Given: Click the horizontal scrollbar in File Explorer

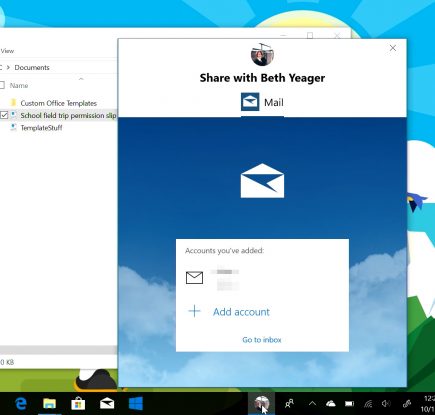Looking at the screenshot, I should [58, 350].
